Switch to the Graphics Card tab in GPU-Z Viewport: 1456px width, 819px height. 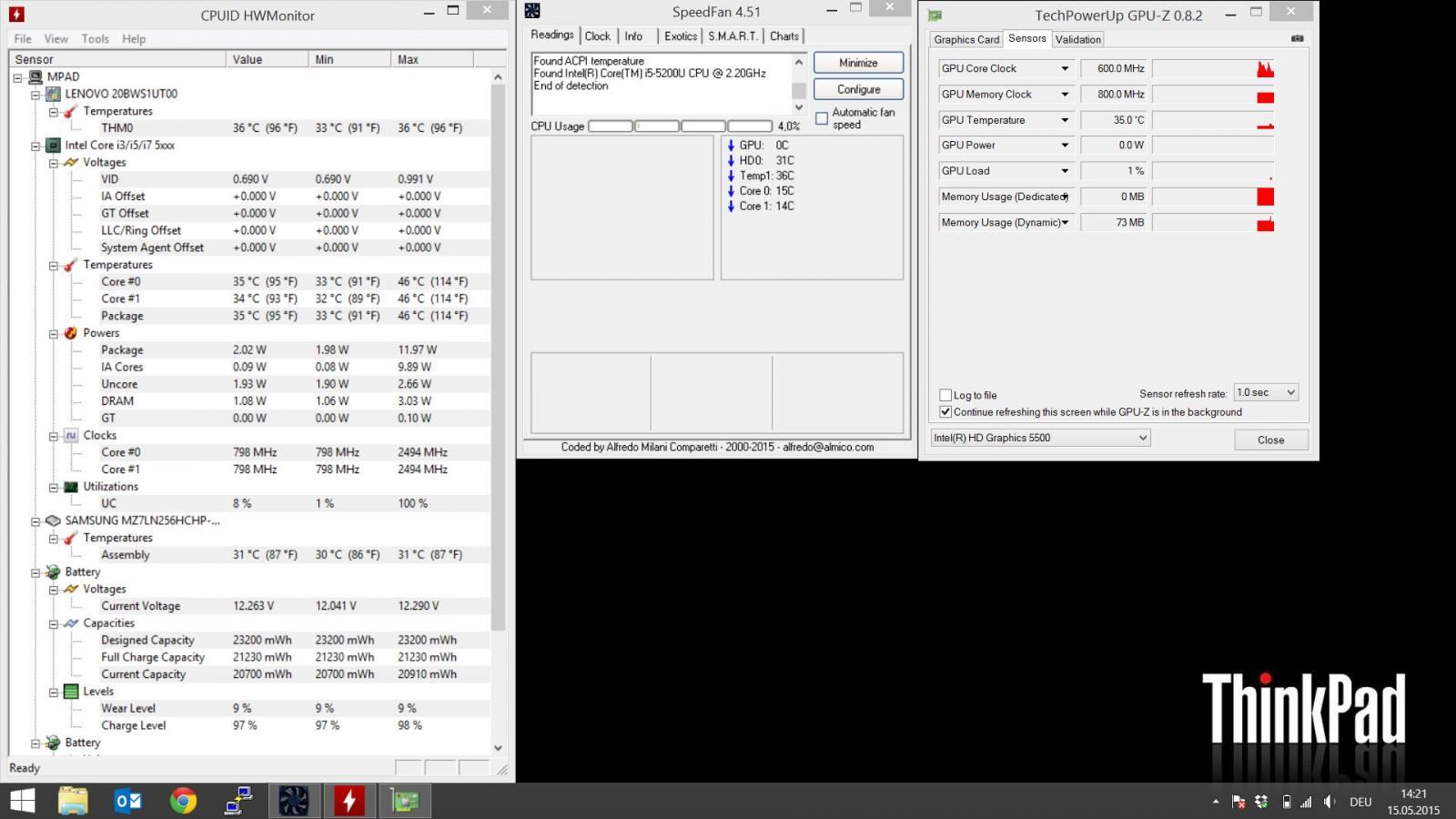click(966, 39)
